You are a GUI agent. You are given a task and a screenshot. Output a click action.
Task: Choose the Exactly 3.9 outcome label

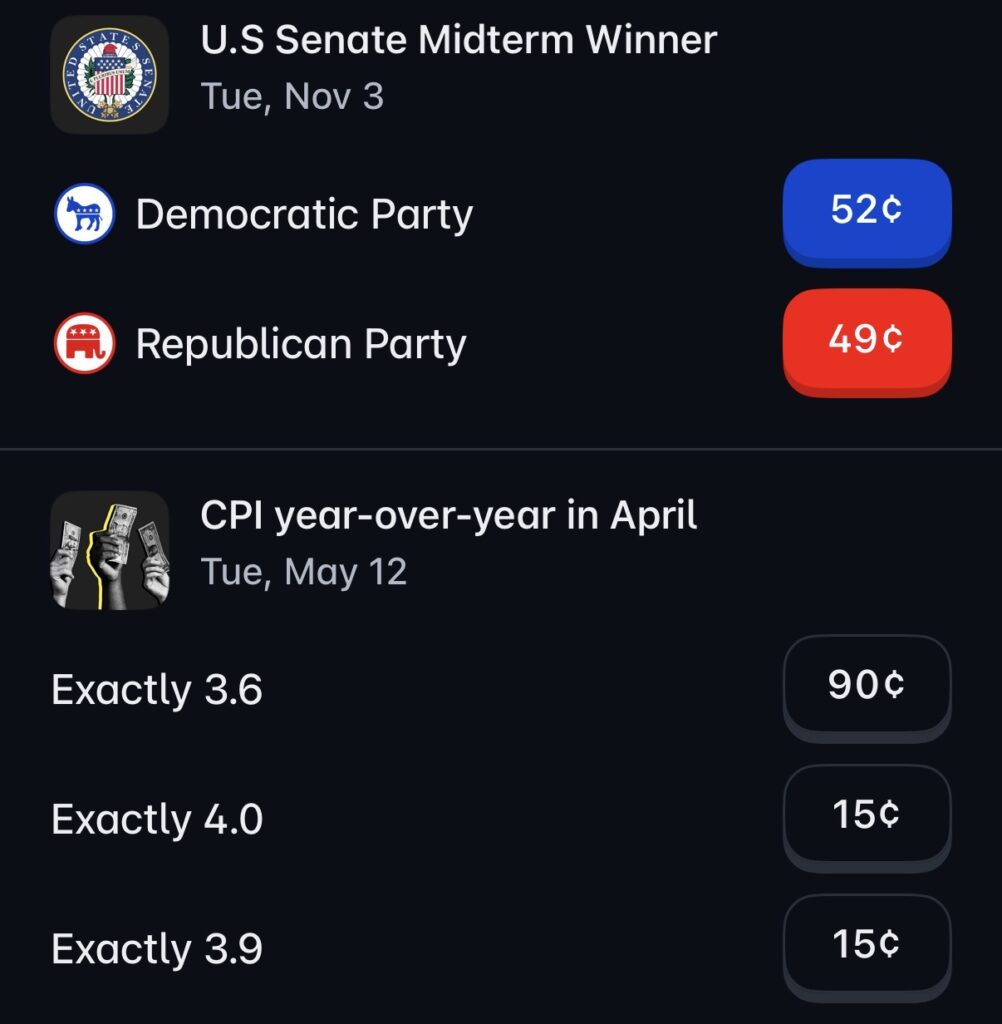tap(157, 950)
